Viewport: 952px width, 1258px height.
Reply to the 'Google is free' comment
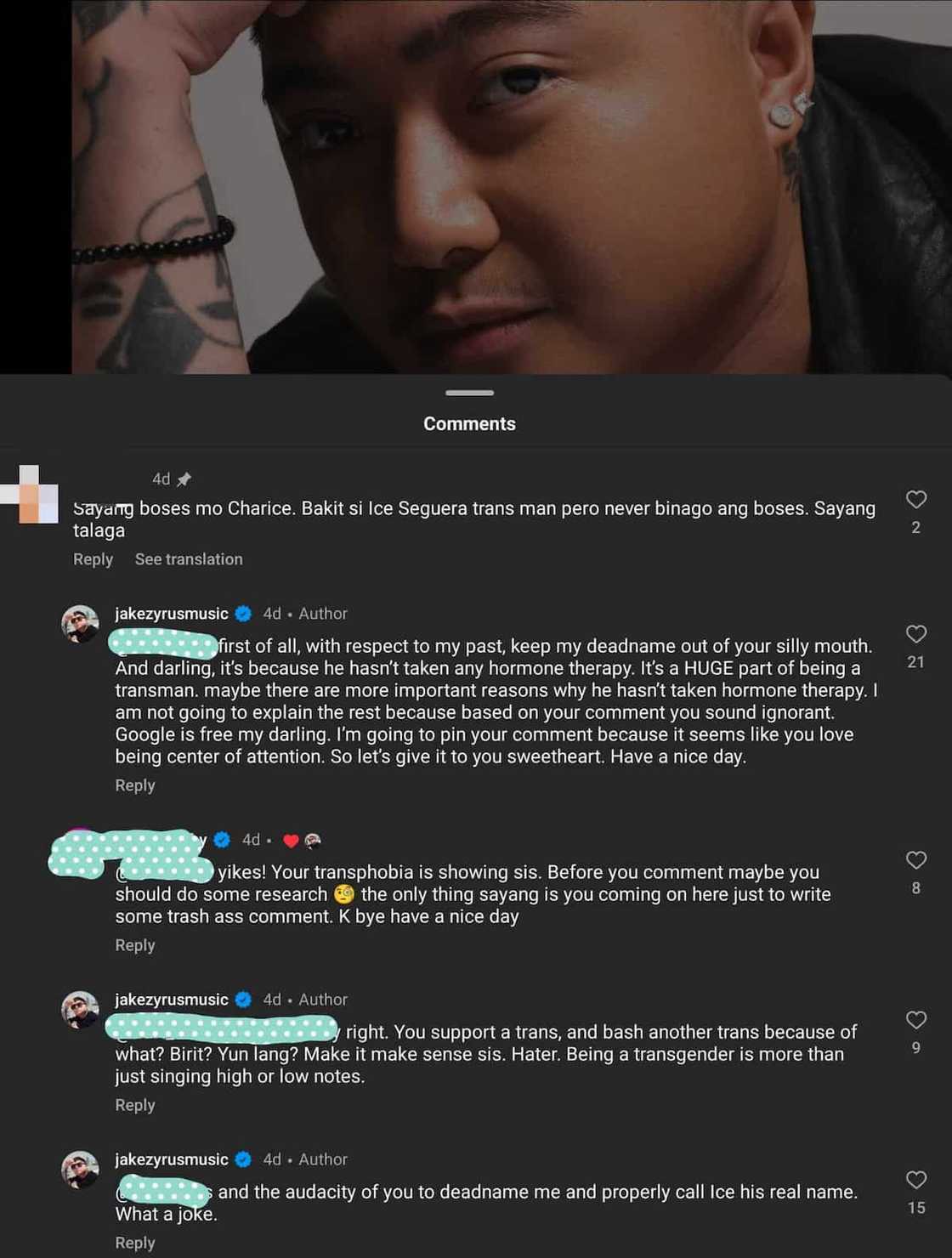pos(135,785)
